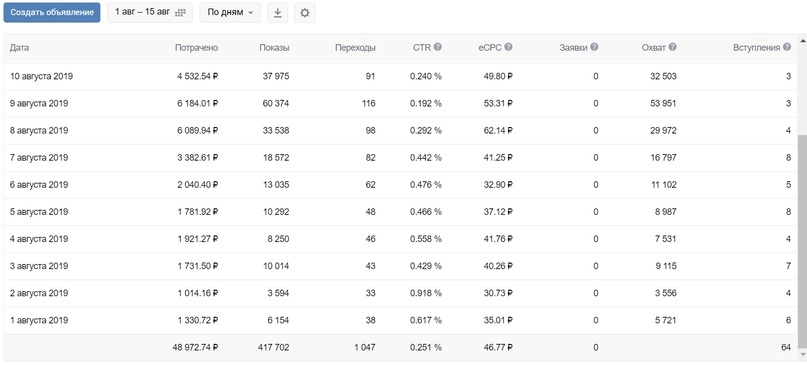Click the question mark beside Вступления
The width and height of the screenshot is (807, 365).
click(787, 47)
